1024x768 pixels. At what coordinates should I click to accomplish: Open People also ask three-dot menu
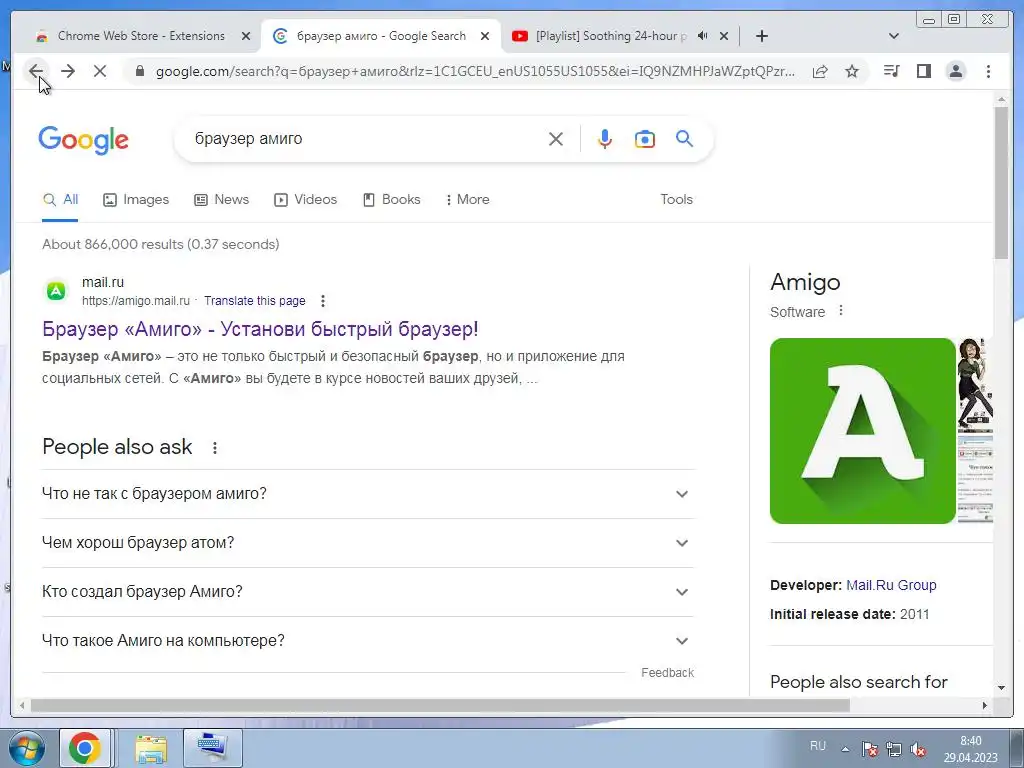tap(214, 448)
